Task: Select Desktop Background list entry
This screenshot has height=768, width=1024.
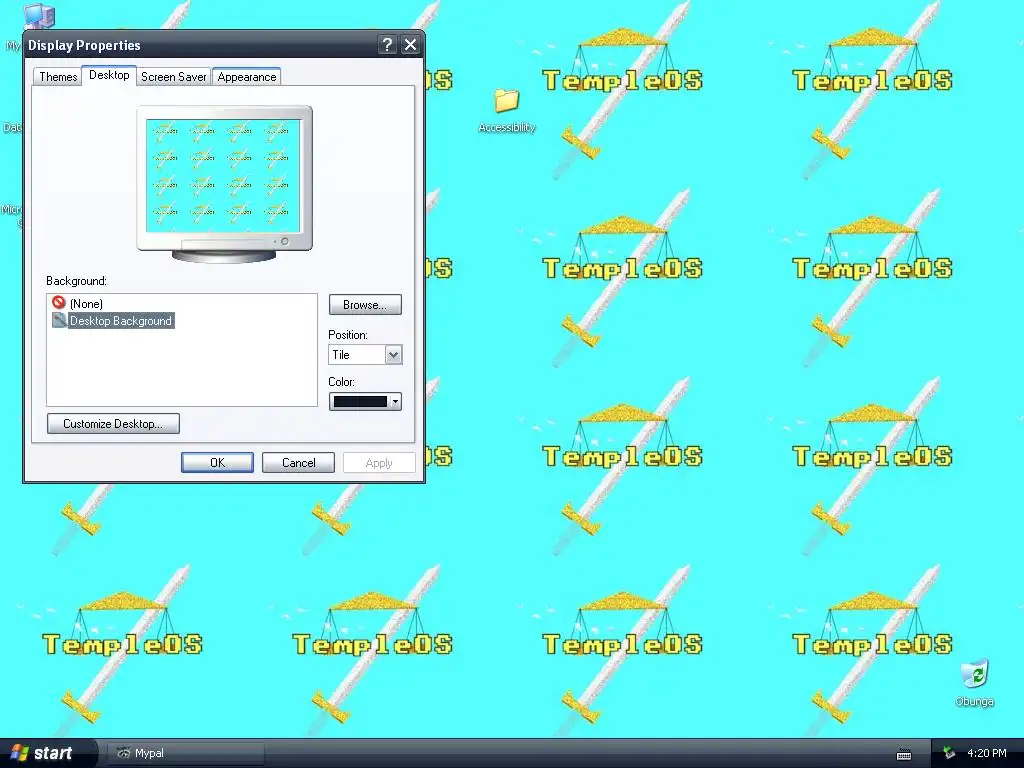Action: [121, 321]
